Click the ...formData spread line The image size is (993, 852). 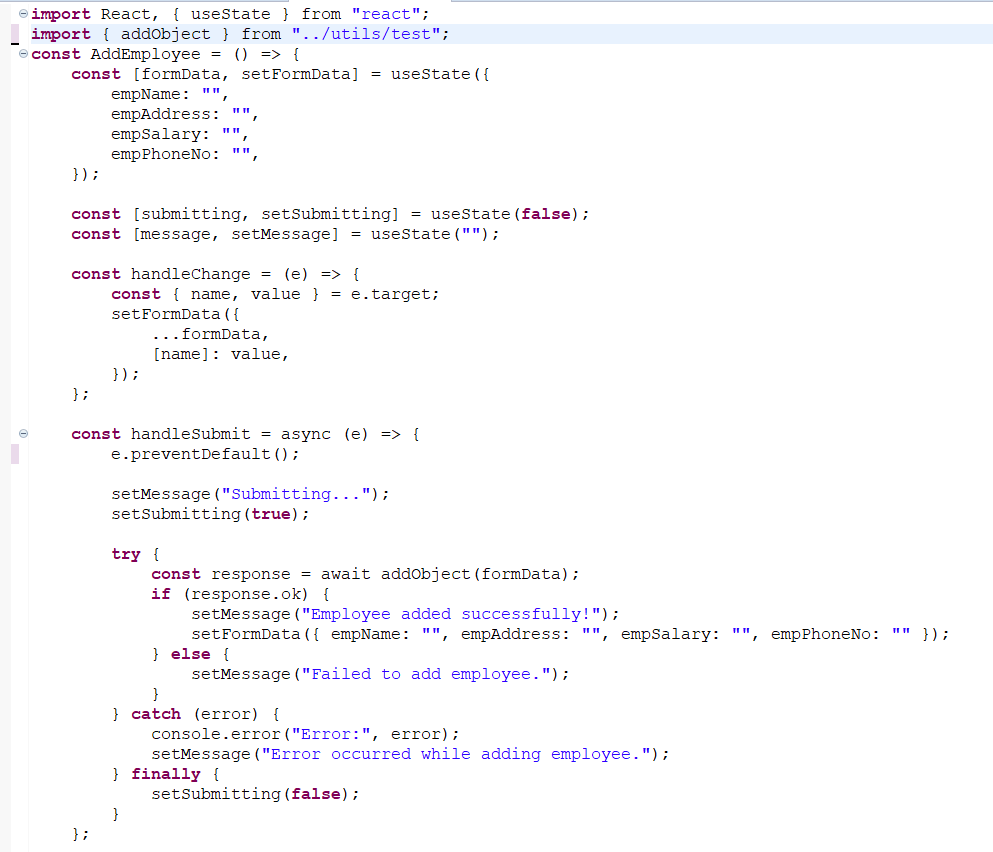point(210,334)
